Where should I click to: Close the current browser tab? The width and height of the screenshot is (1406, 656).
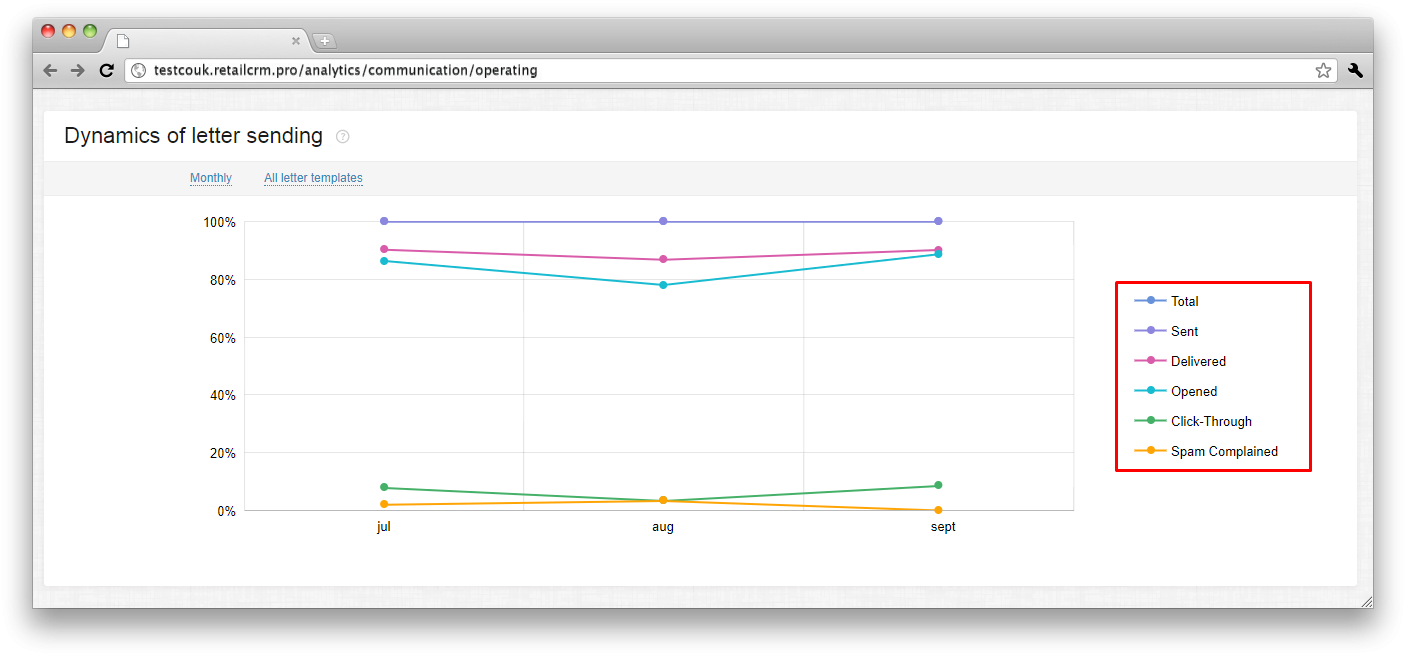(x=296, y=41)
